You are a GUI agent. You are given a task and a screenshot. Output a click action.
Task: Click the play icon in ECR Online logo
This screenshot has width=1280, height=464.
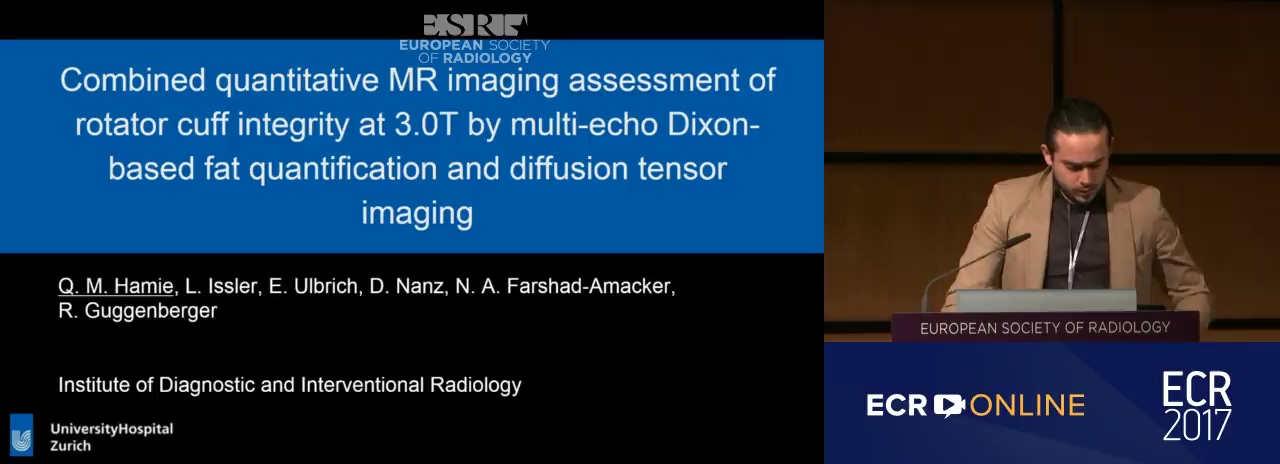(948, 405)
